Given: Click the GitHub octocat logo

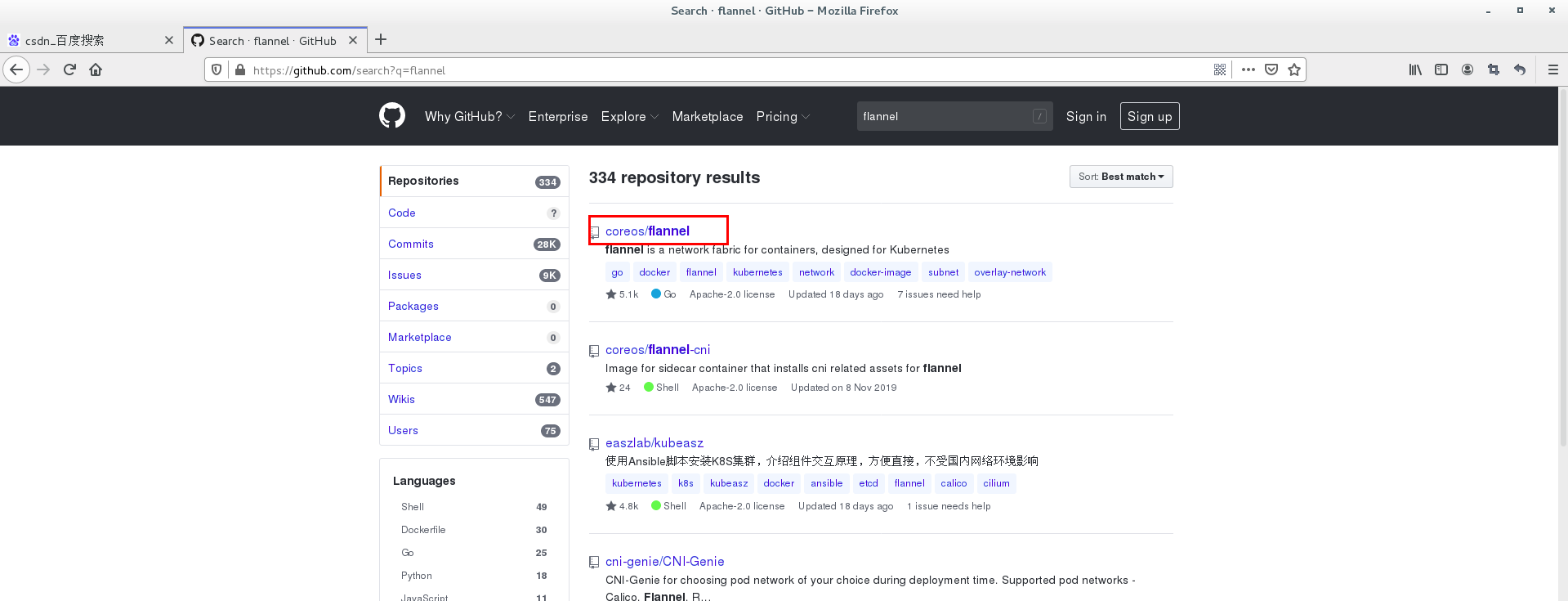Looking at the screenshot, I should click(392, 115).
